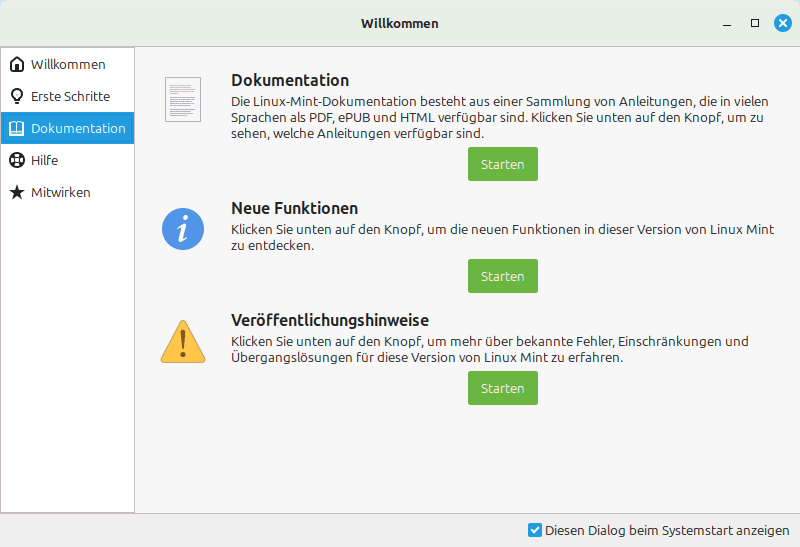The width and height of the screenshot is (800, 547).
Task: Click the Willkommen window title bar
Action: click(x=399, y=23)
